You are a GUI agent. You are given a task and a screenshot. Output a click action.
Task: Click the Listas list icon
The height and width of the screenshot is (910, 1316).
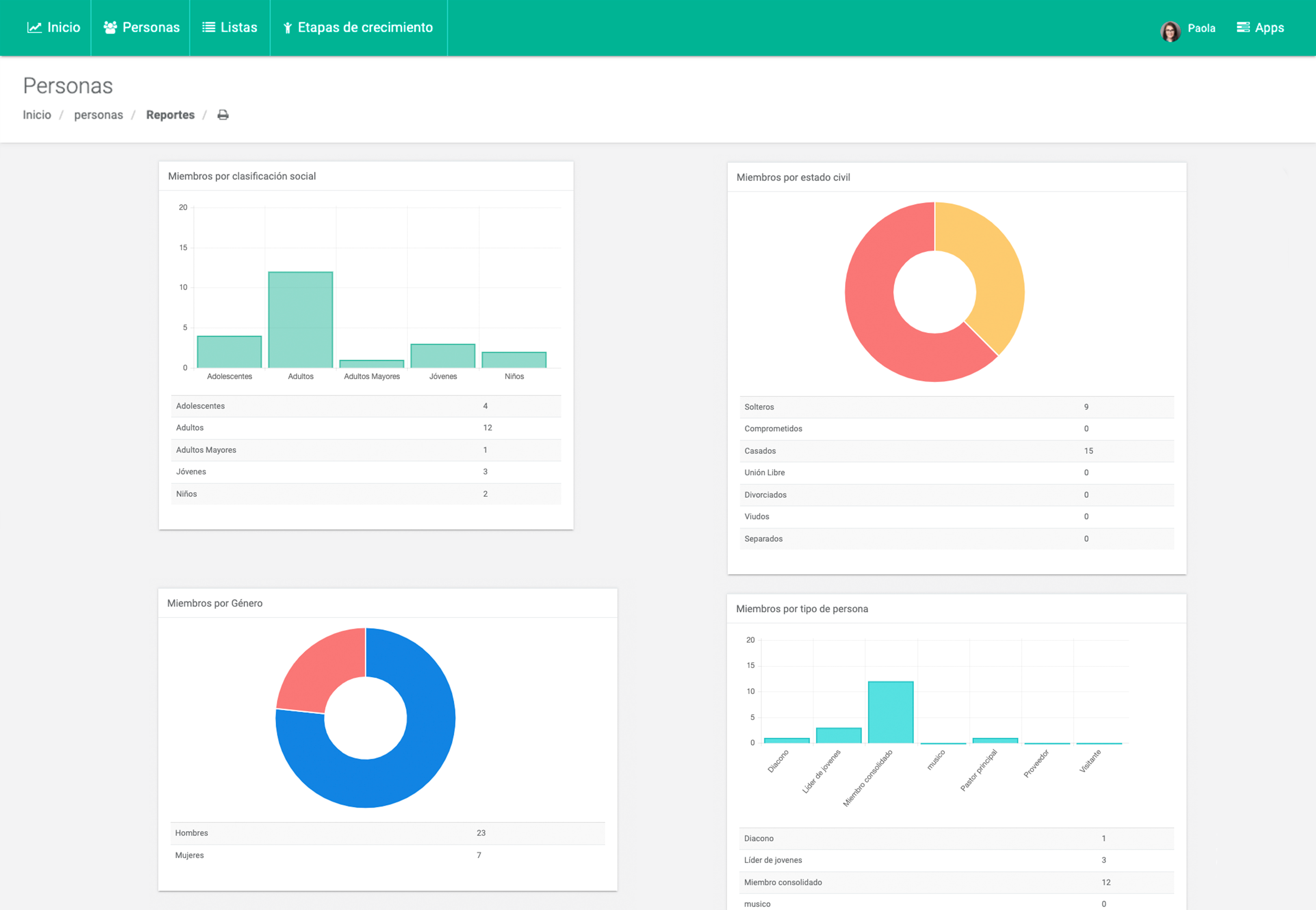pos(208,27)
